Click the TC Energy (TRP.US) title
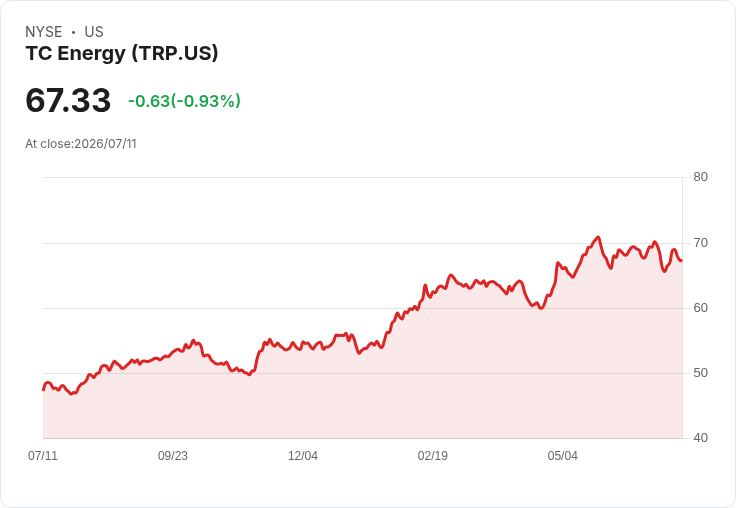 click(x=122, y=54)
